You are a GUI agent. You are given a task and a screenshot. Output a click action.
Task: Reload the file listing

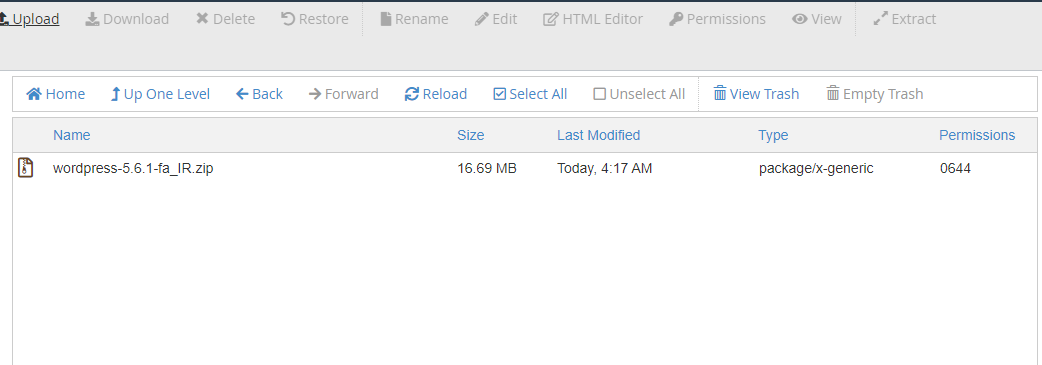point(436,94)
